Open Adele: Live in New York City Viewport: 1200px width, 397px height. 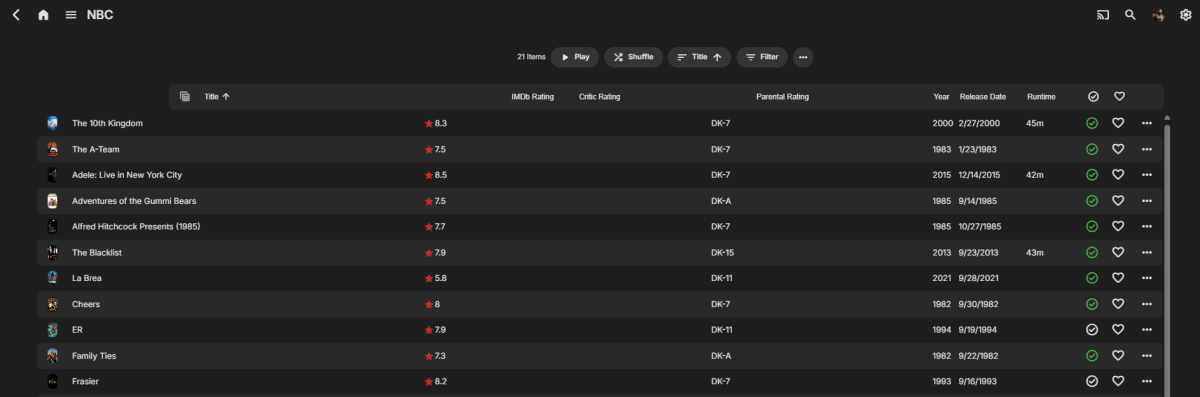click(x=127, y=175)
